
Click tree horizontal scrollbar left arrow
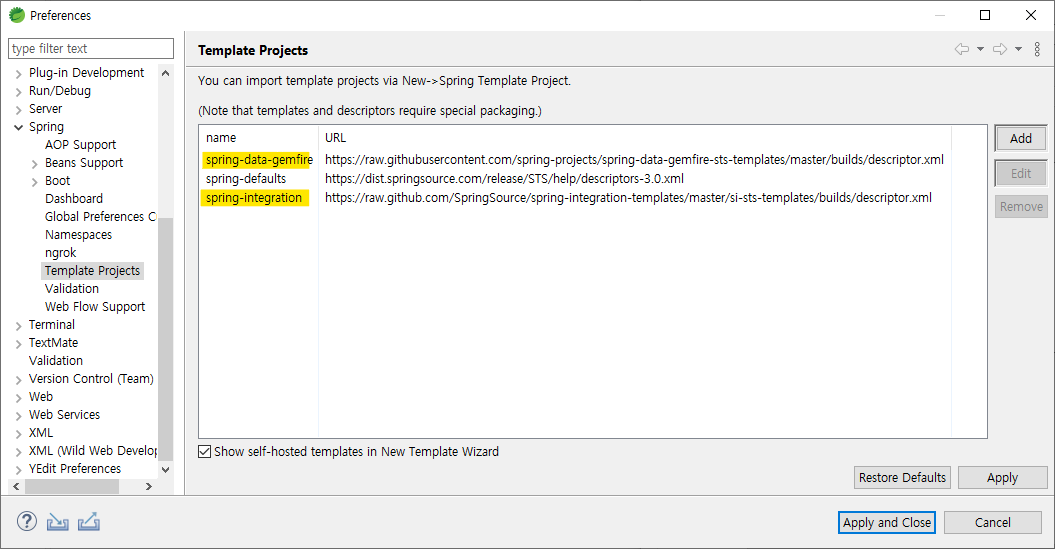[x=16, y=486]
